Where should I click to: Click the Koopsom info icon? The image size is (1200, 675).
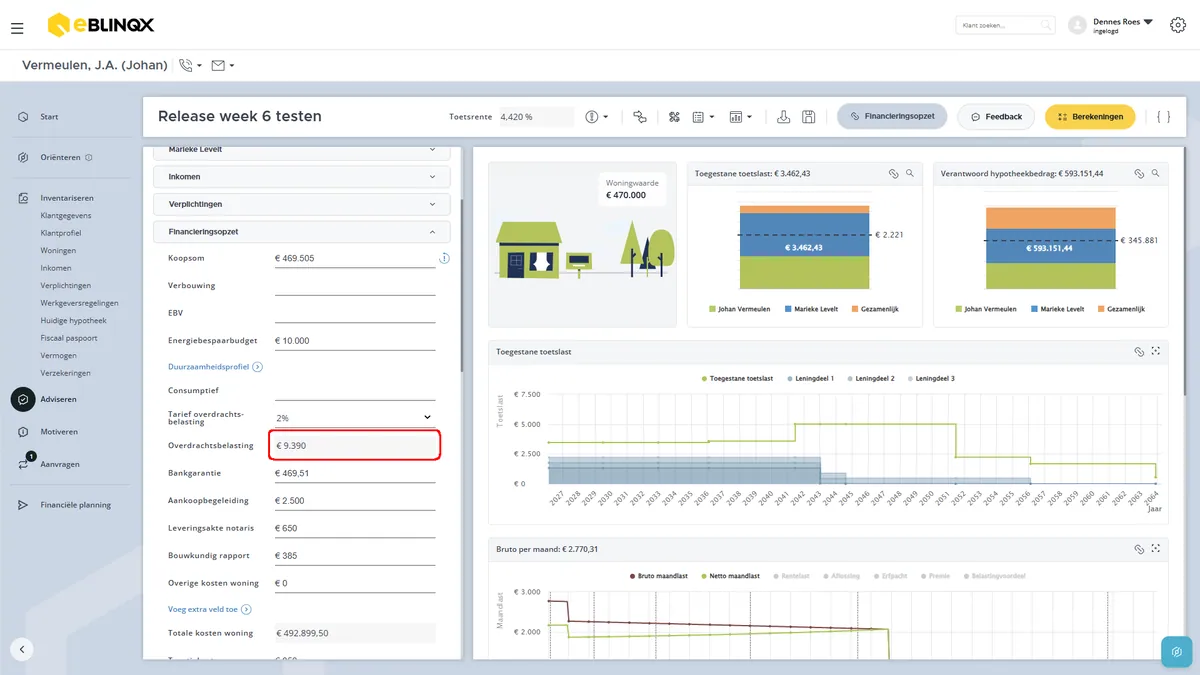[x=444, y=259]
